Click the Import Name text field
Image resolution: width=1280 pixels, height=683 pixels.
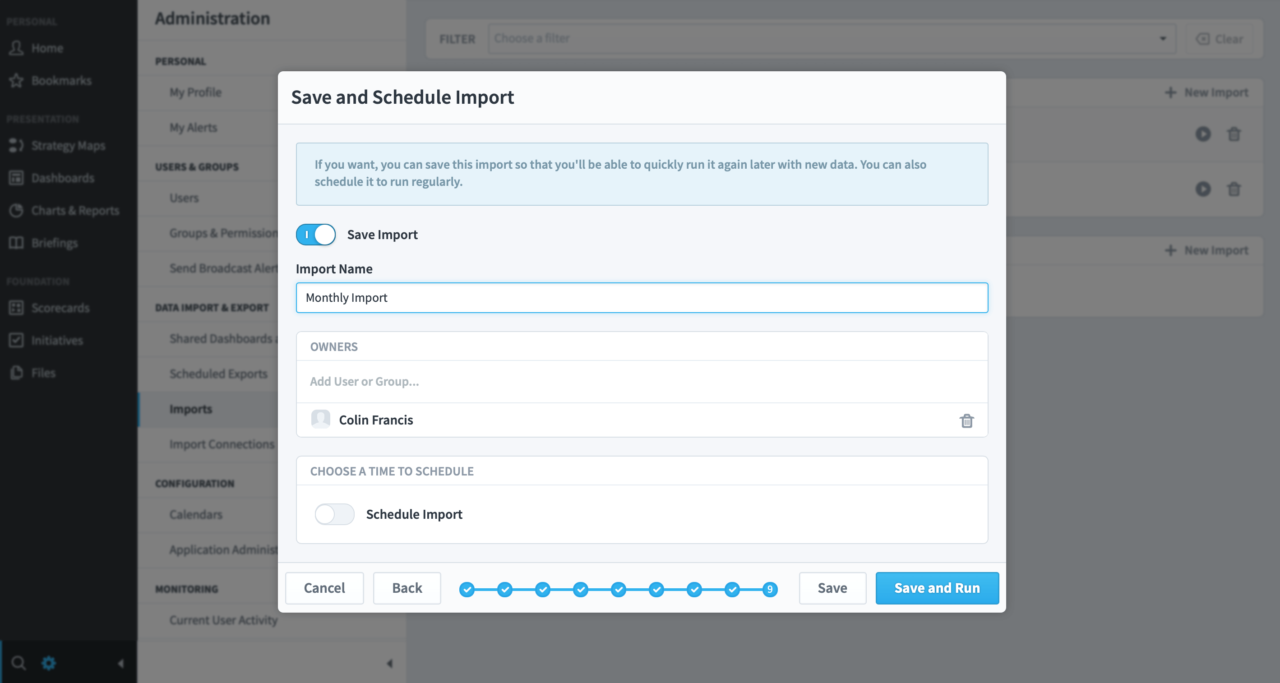(x=641, y=298)
